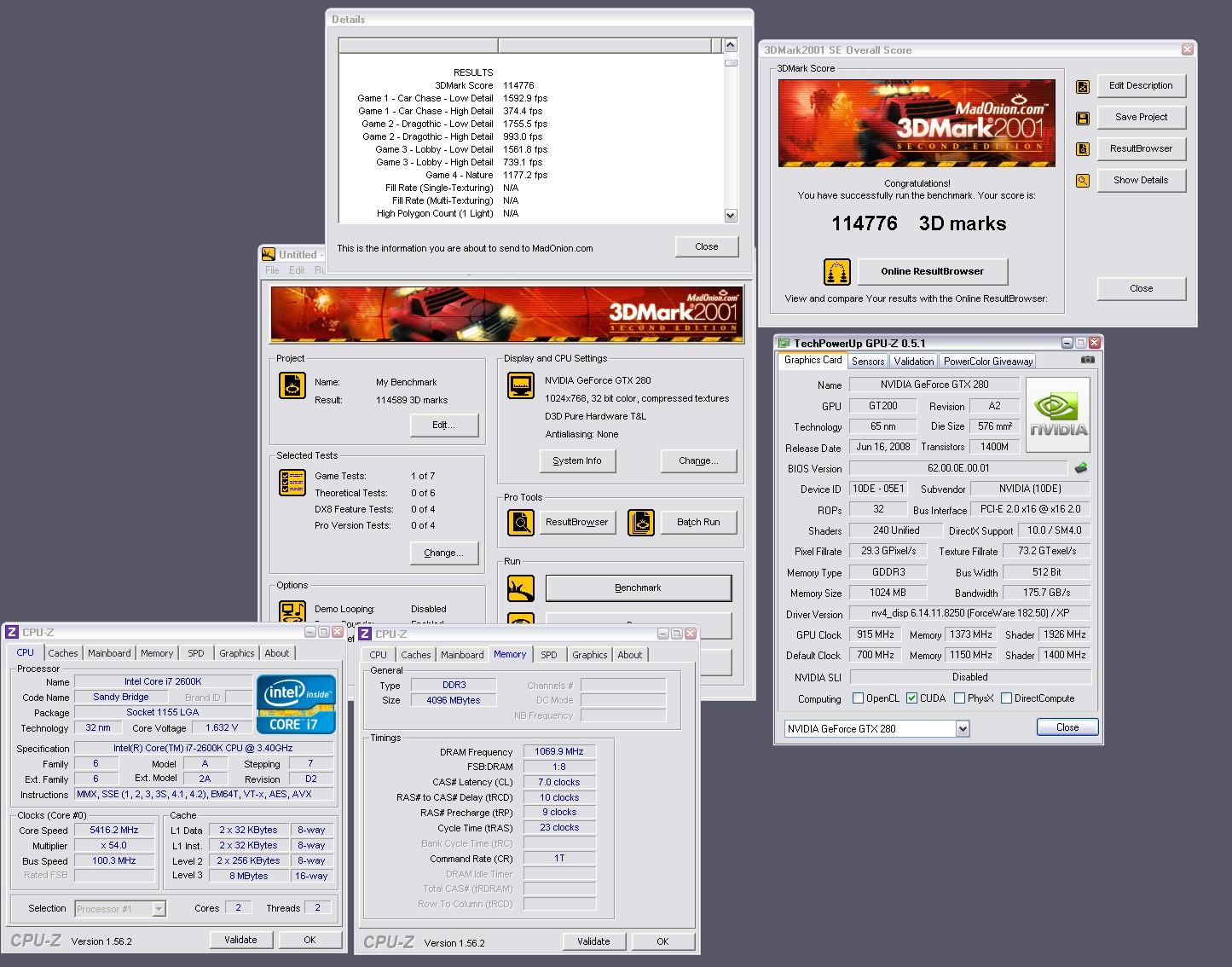This screenshot has height=967, width=1232.
Task: Open the File menu in 3DMark
Action: coord(272,270)
